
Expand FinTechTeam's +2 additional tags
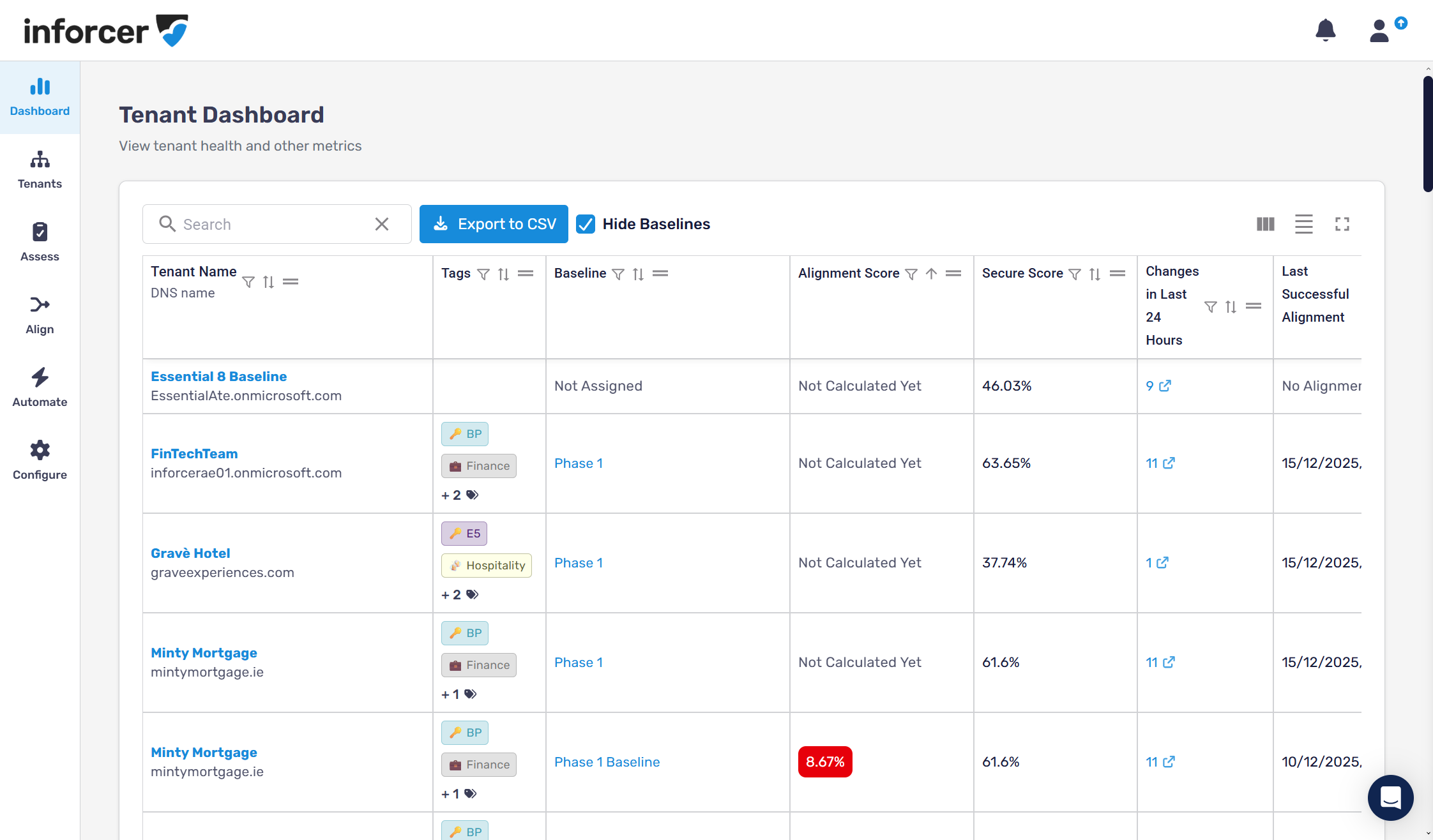[459, 495]
